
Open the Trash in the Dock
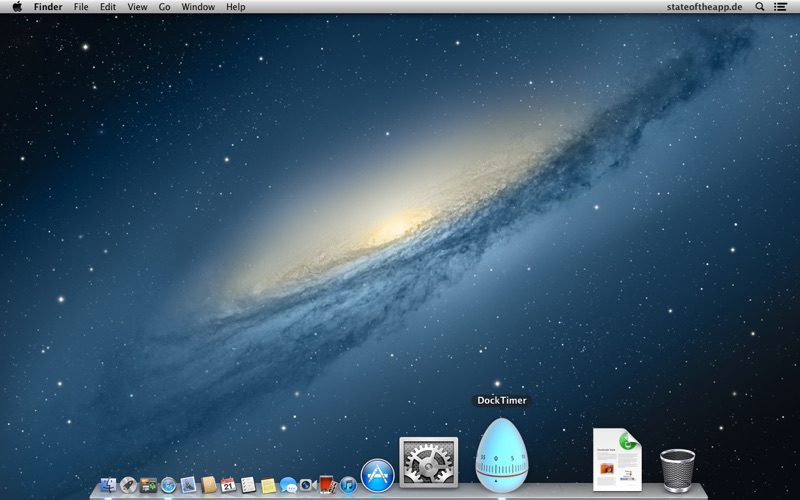(677, 469)
